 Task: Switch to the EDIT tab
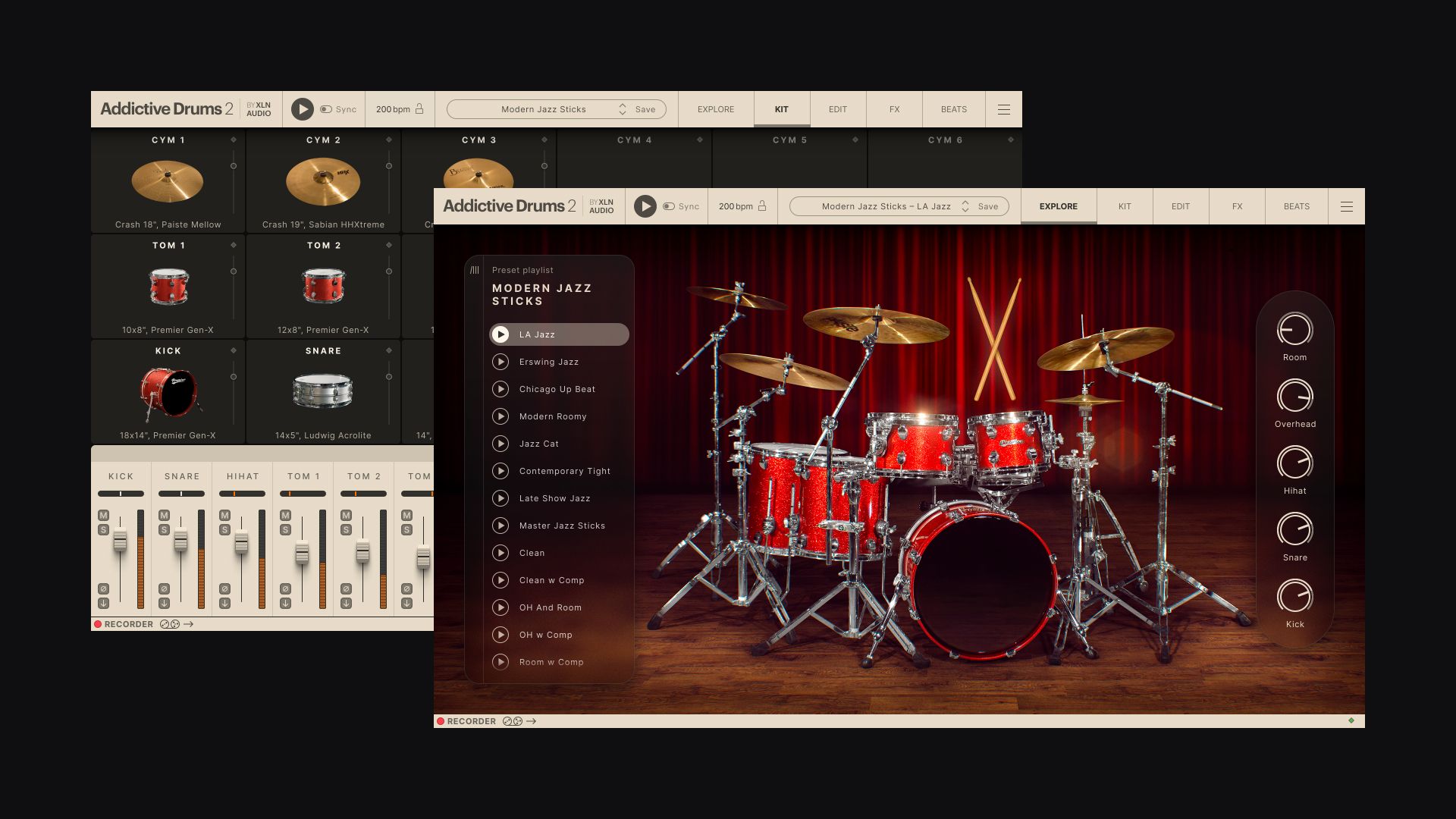tap(1180, 206)
